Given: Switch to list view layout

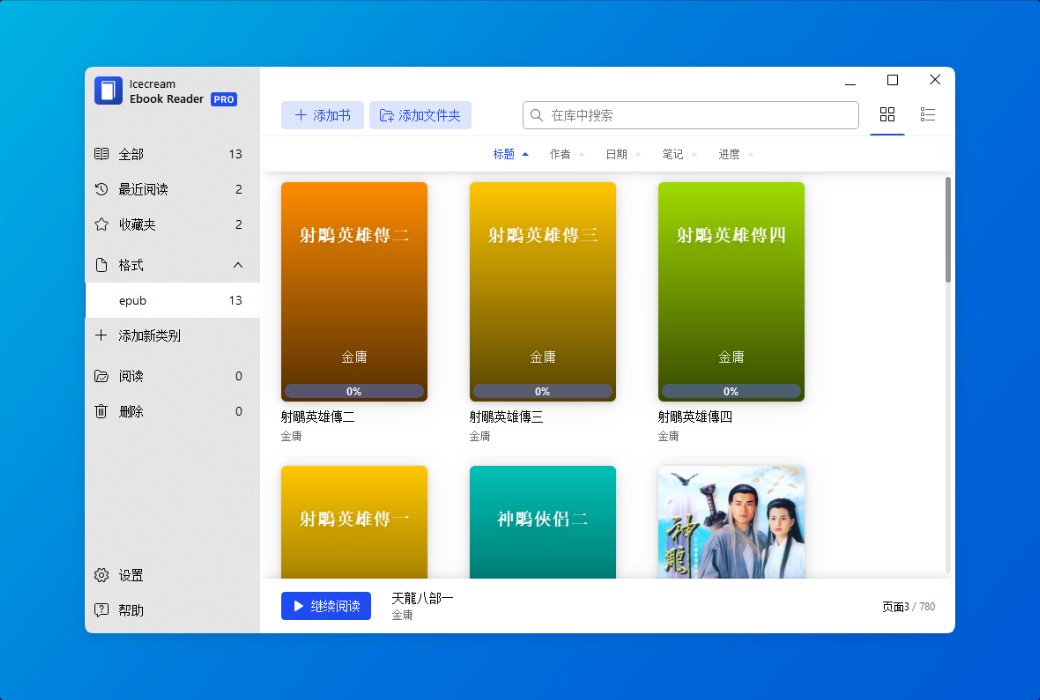Looking at the screenshot, I should (x=927, y=114).
